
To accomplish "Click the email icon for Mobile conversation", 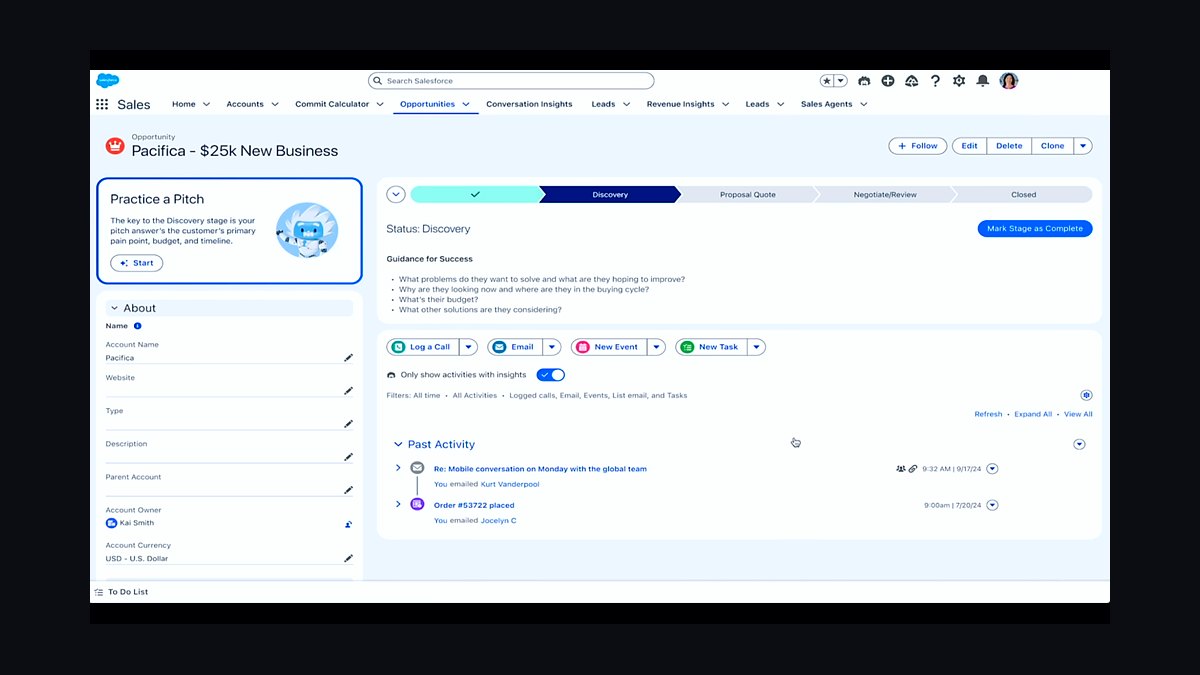I will click(417, 468).
